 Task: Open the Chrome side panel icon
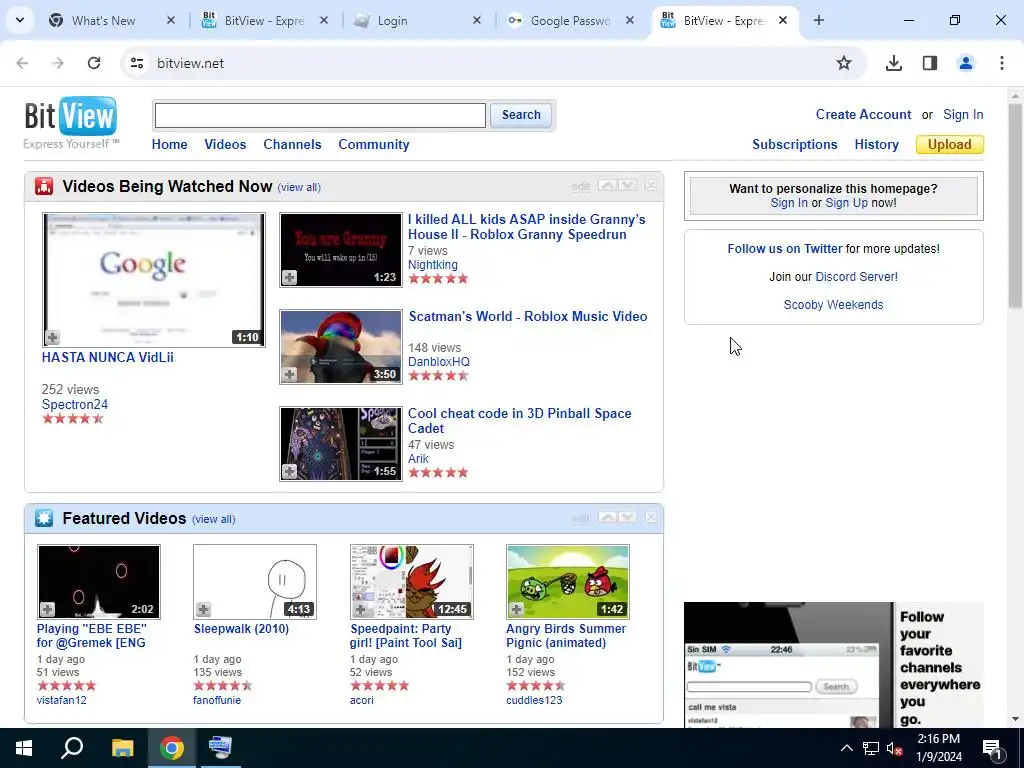[929, 63]
